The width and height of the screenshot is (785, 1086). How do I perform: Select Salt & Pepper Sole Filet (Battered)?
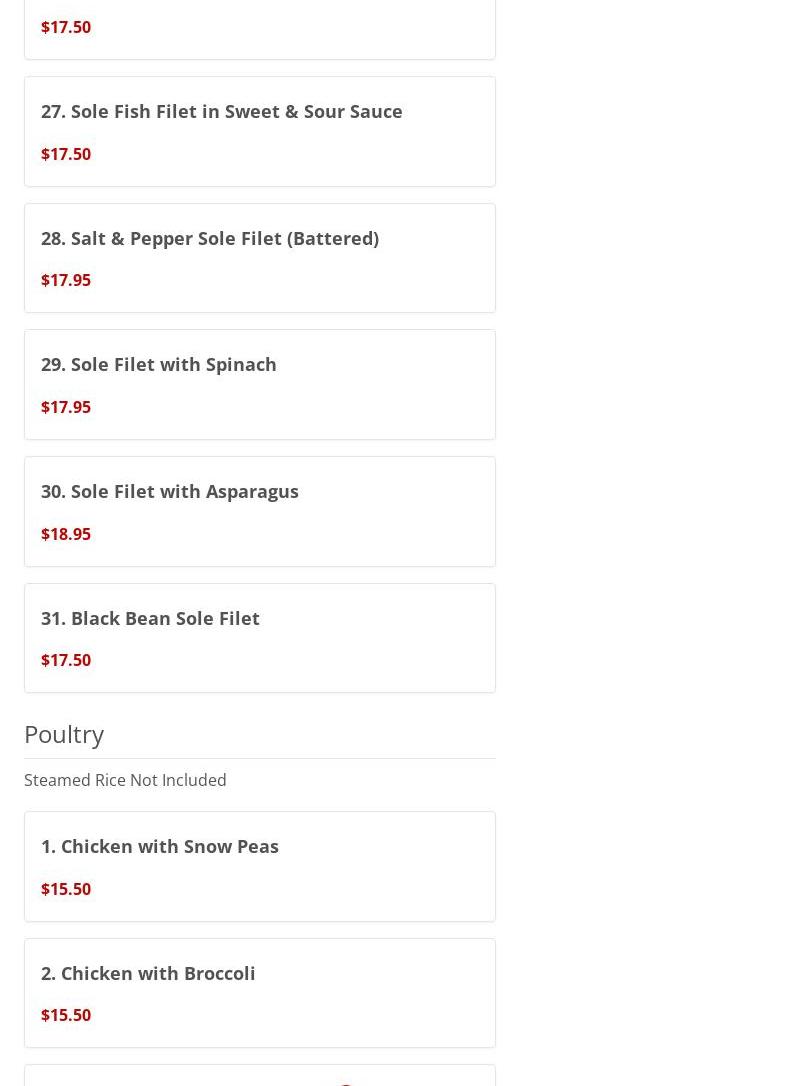[209, 238]
